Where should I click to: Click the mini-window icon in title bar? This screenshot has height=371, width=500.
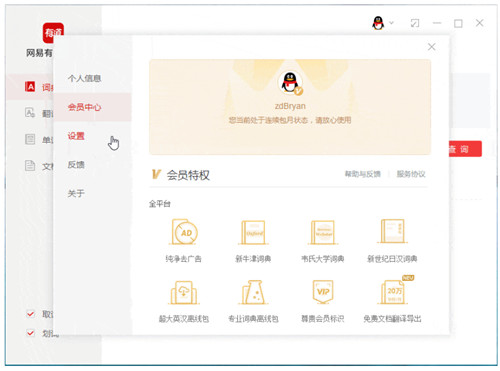(415, 23)
